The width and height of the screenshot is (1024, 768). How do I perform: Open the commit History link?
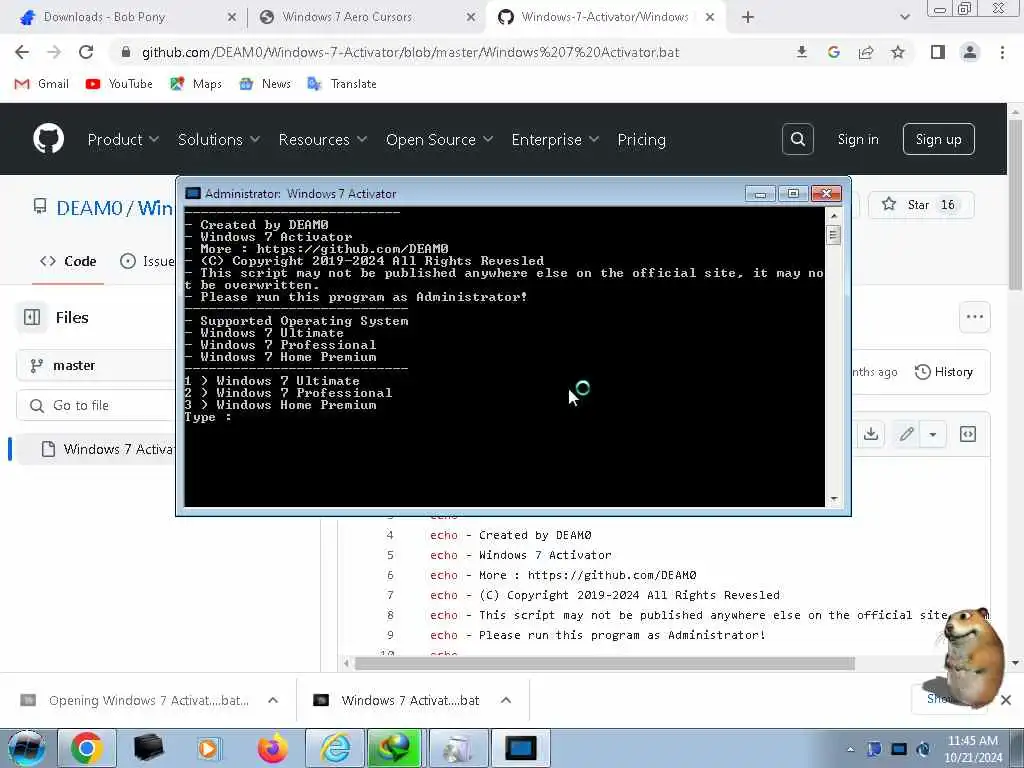point(944,372)
